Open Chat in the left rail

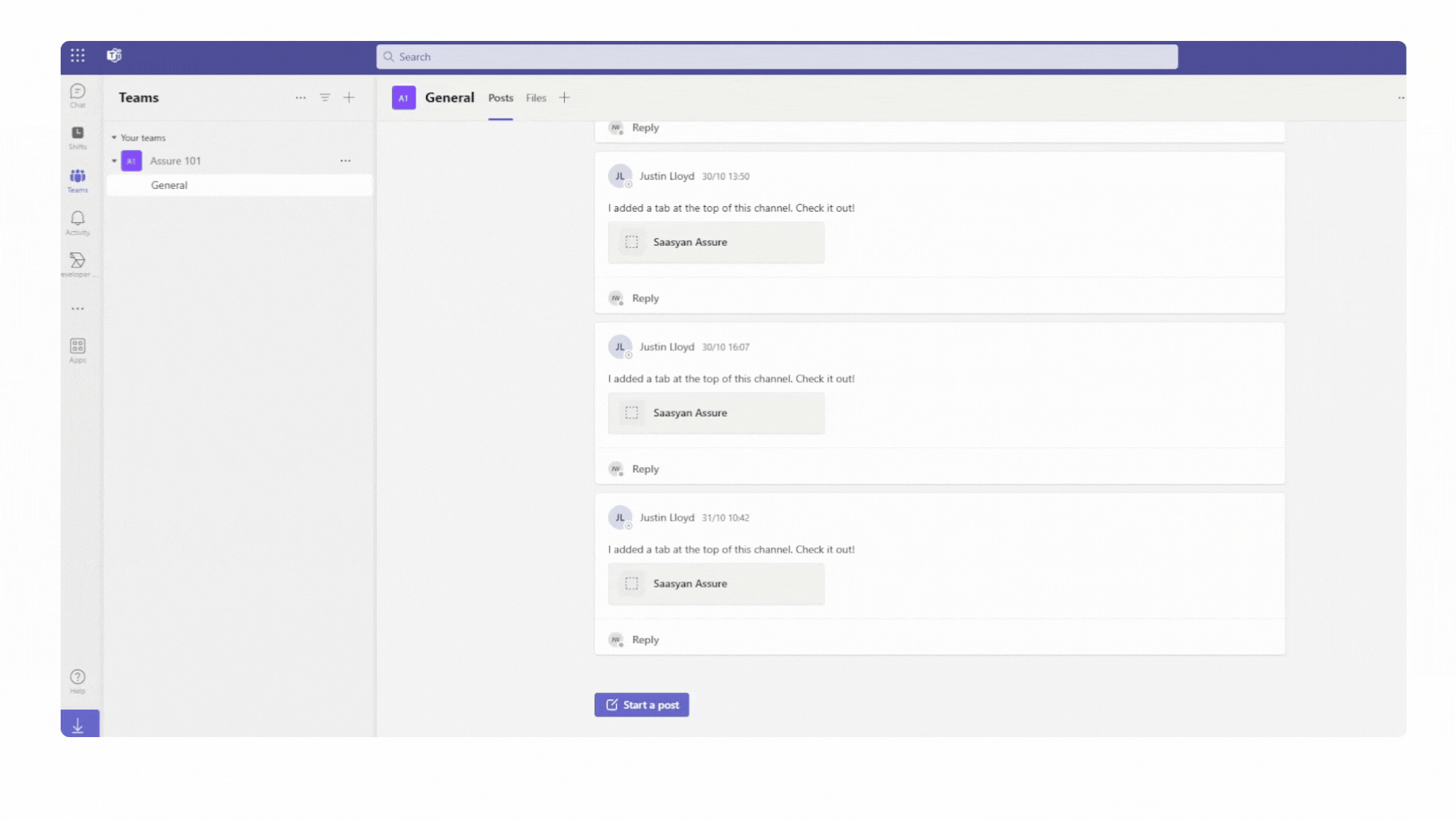[77, 96]
